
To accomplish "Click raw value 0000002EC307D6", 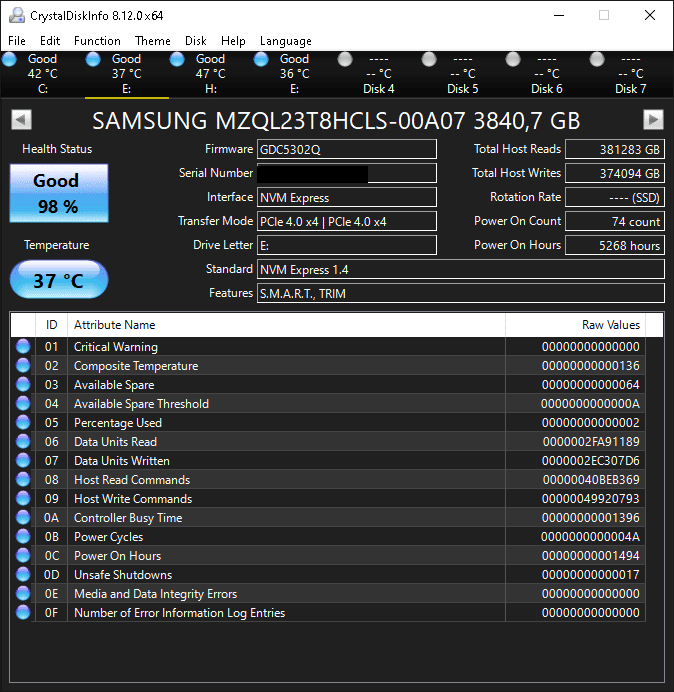I will 591,461.
